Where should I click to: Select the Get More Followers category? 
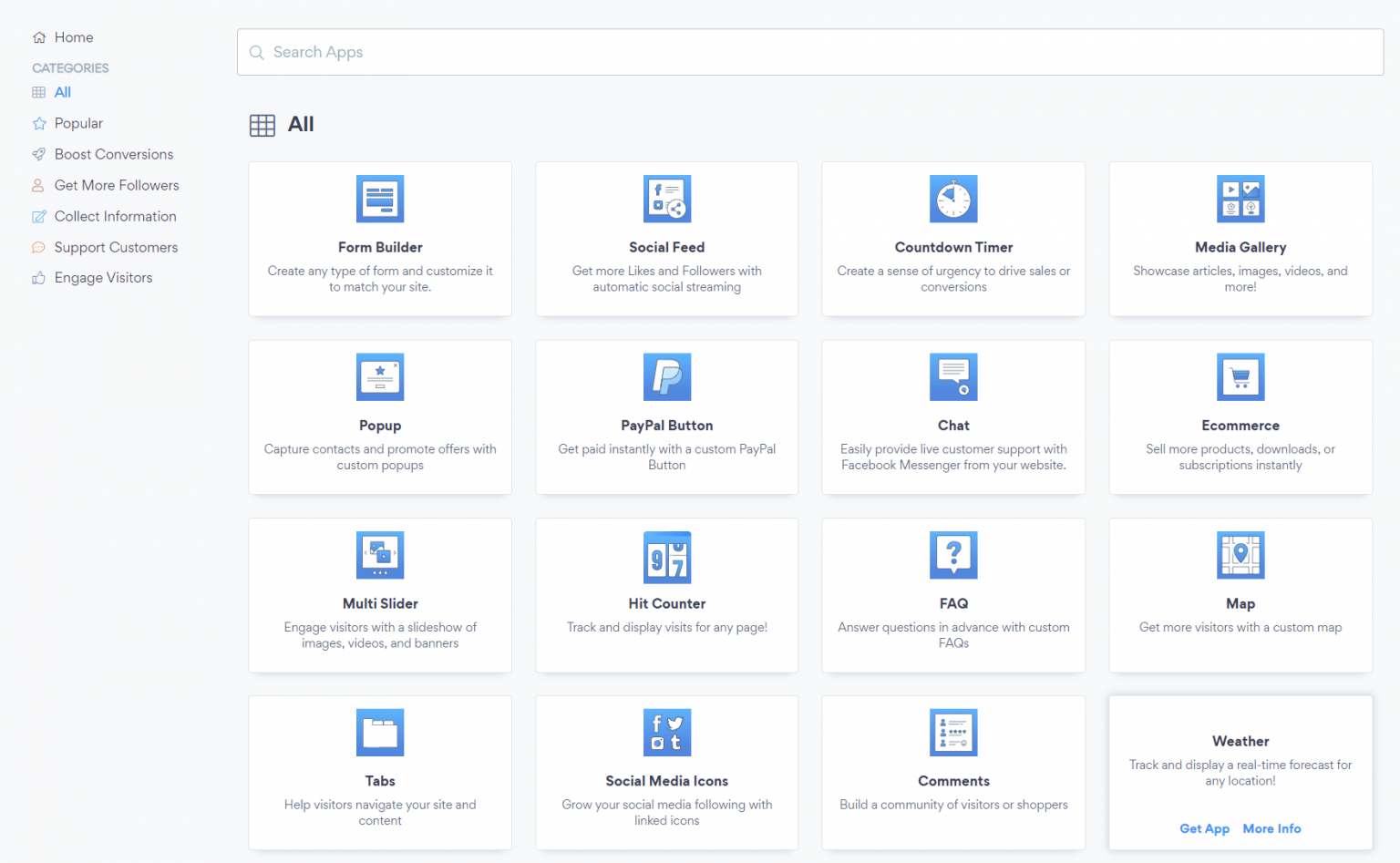pyautogui.click(x=117, y=185)
